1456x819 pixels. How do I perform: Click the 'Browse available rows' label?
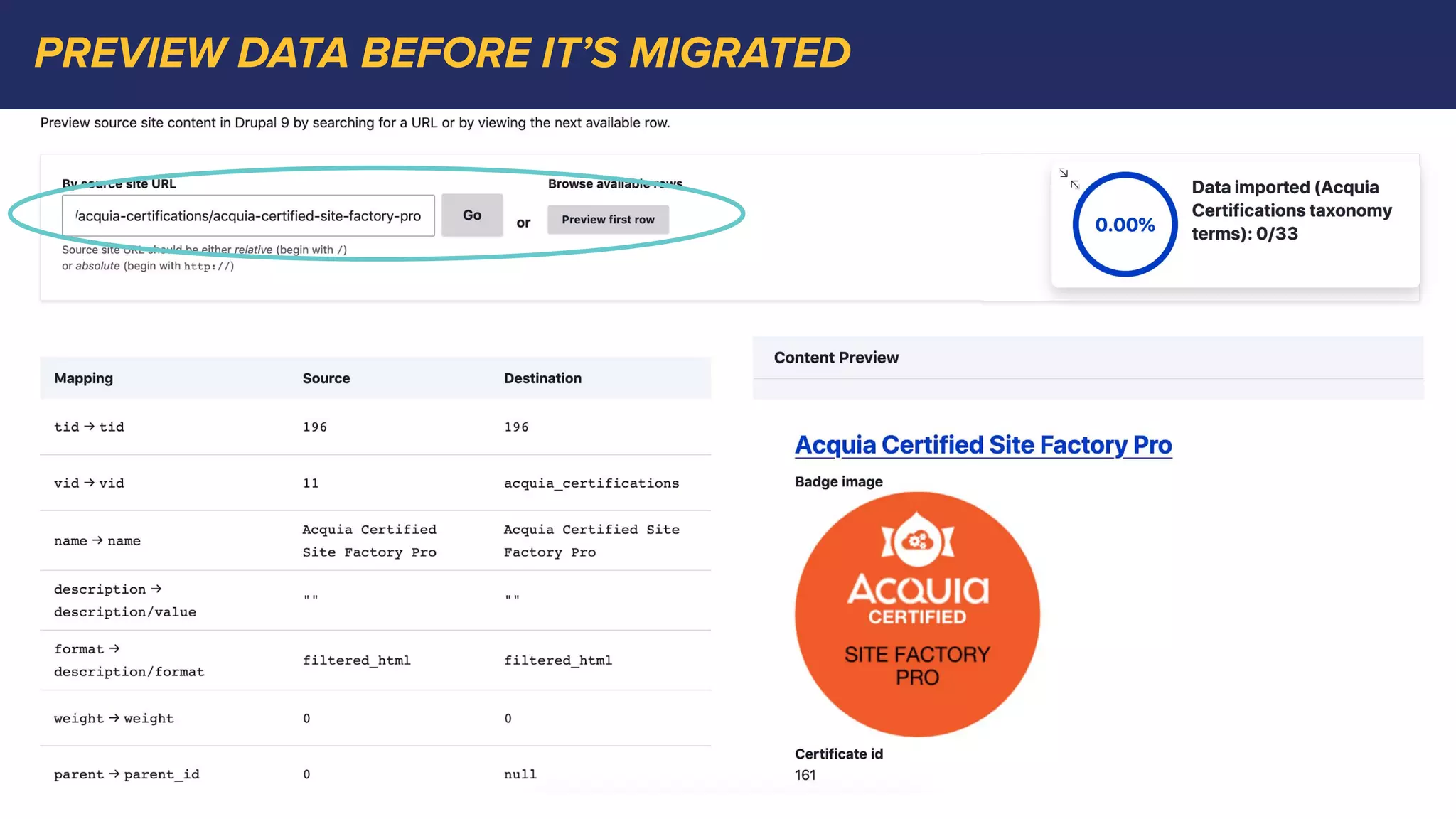(x=615, y=183)
